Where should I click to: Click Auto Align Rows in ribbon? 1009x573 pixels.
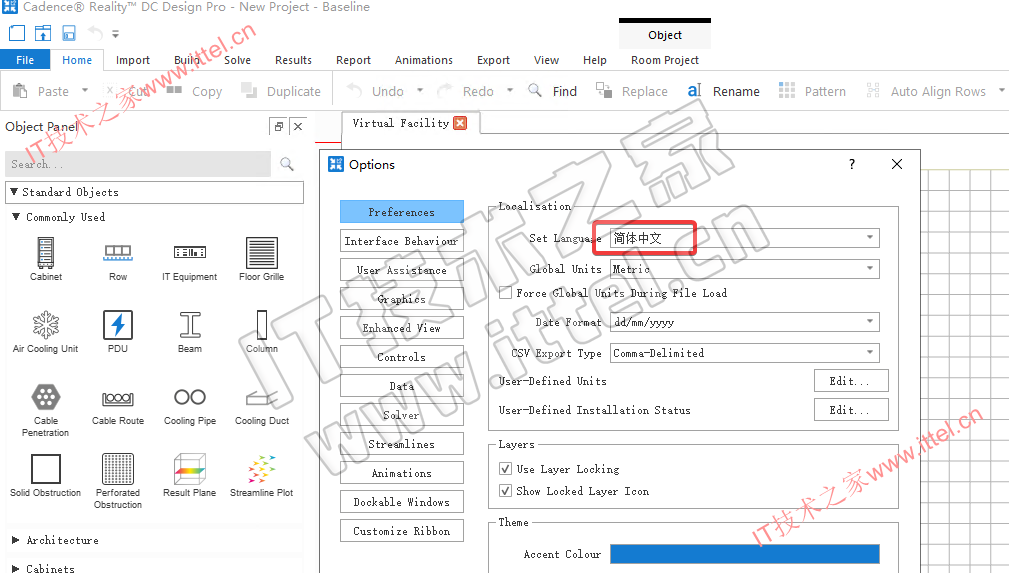click(926, 91)
